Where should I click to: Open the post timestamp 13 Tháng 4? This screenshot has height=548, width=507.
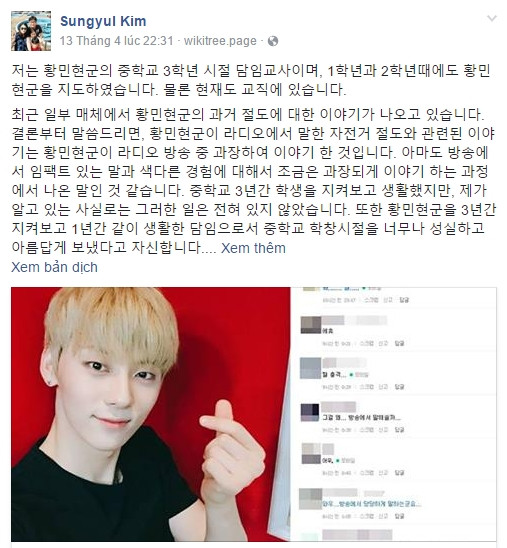pyautogui.click(x=116, y=41)
